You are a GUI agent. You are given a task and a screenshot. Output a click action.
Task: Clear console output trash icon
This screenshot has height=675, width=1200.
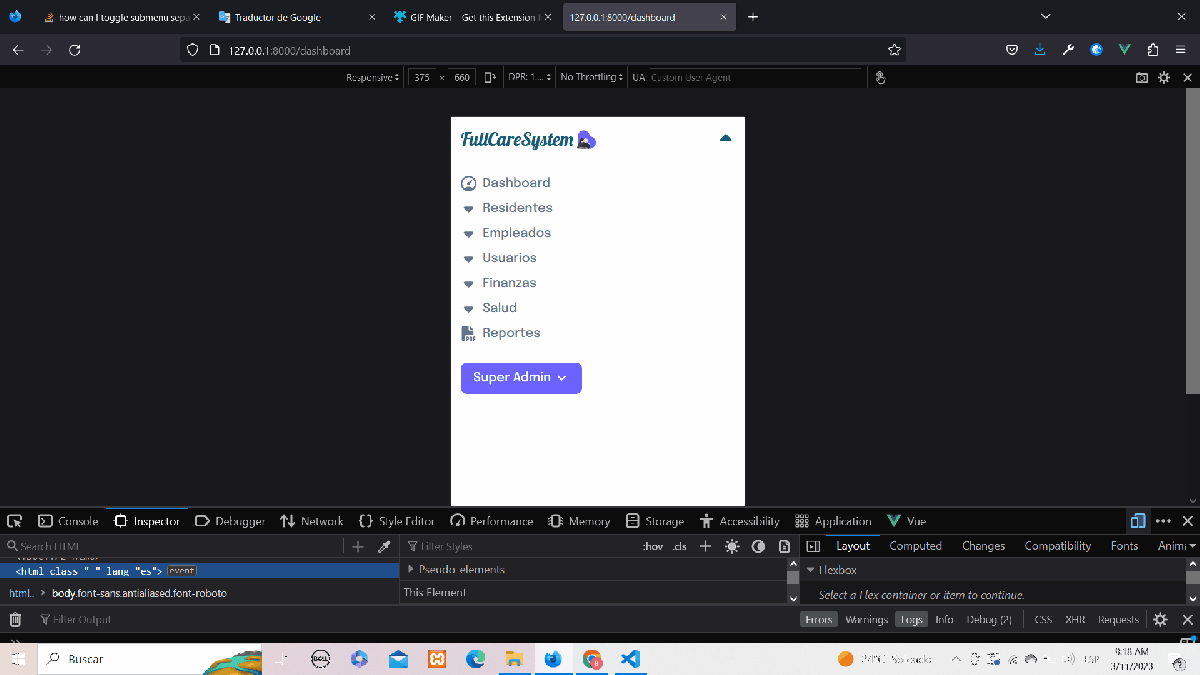[x=15, y=620]
